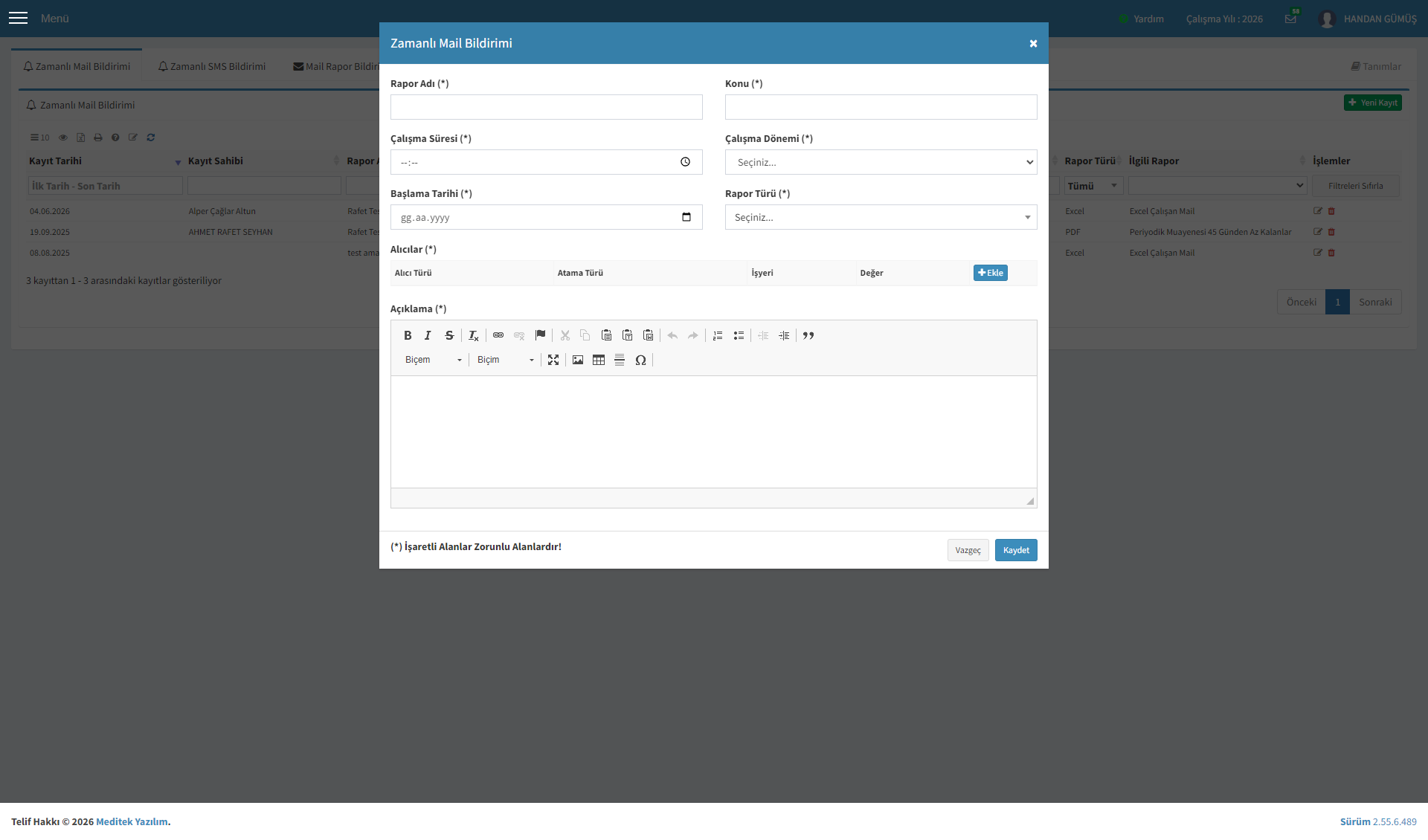Cancel the dialog with Vazgeç

(x=968, y=550)
